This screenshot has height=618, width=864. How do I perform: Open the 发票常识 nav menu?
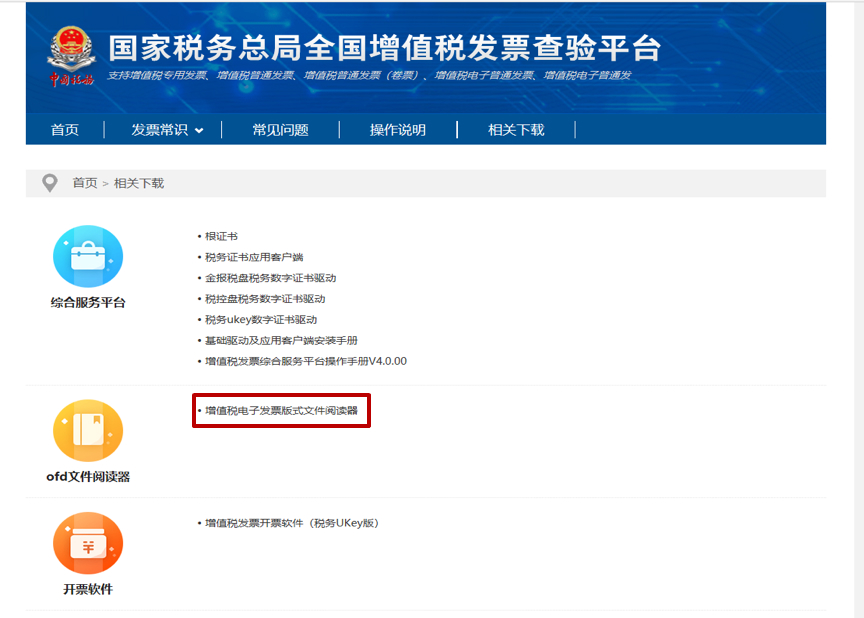click(160, 130)
